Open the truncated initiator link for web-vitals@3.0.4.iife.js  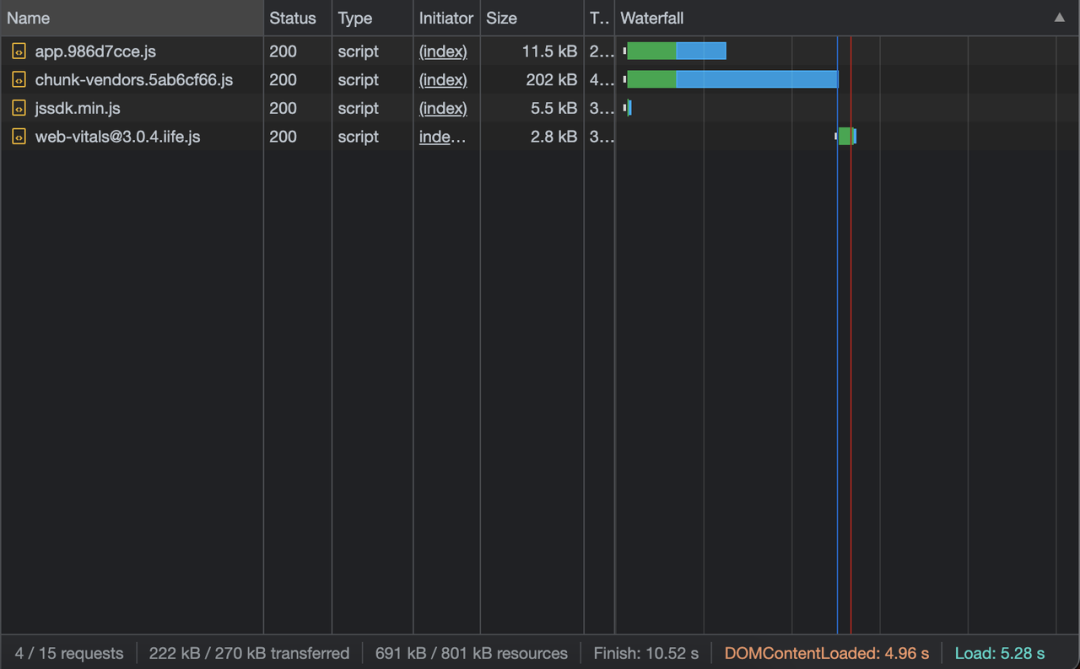pyautogui.click(x=442, y=136)
